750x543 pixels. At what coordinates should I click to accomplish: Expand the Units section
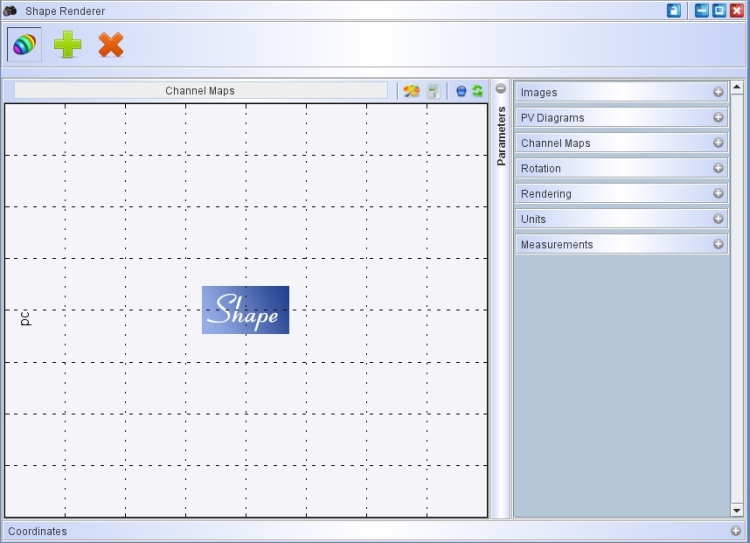coord(718,219)
